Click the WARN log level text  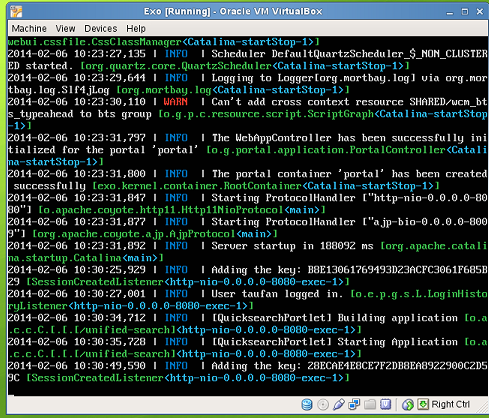pos(176,102)
